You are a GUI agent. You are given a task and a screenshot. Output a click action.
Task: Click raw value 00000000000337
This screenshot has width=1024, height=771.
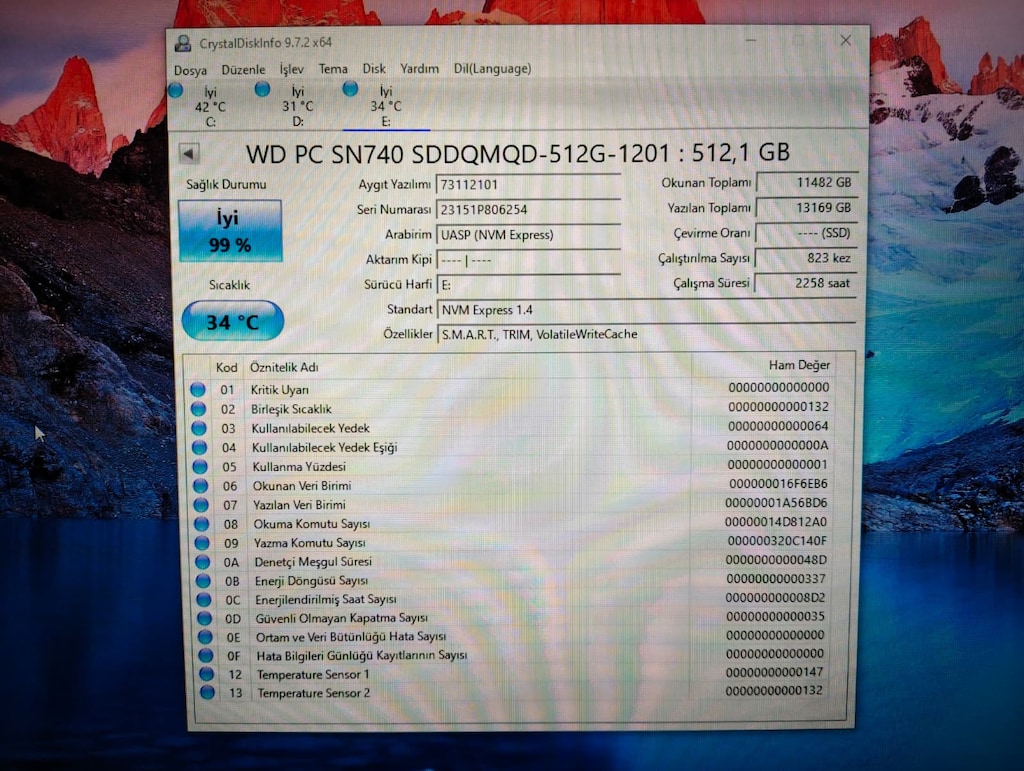point(776,579)
